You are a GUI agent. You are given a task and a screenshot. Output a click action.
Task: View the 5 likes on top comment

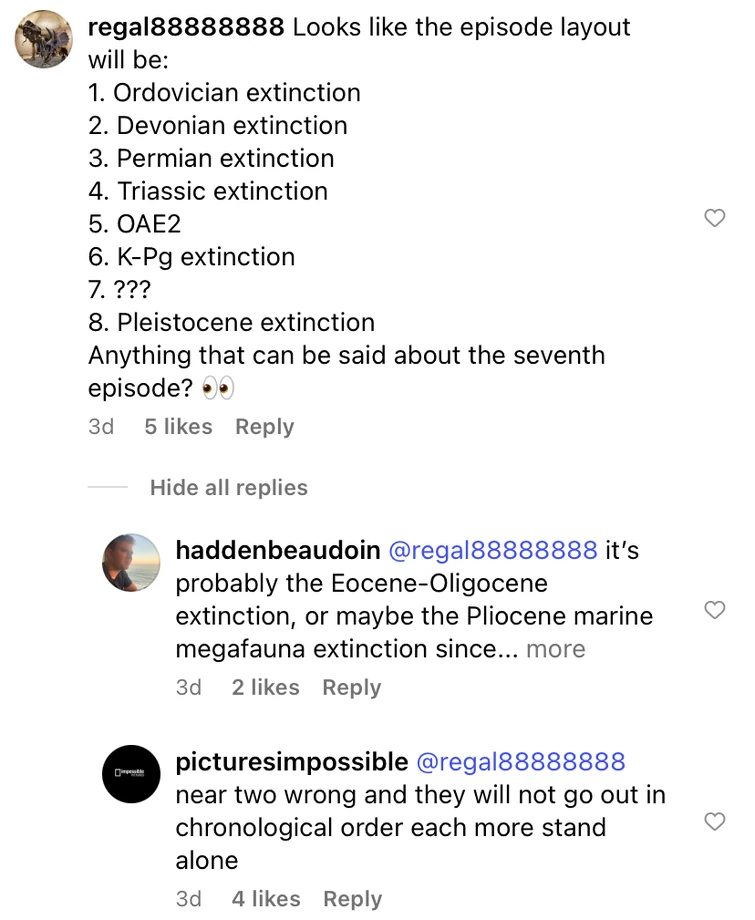click(178, 427)
